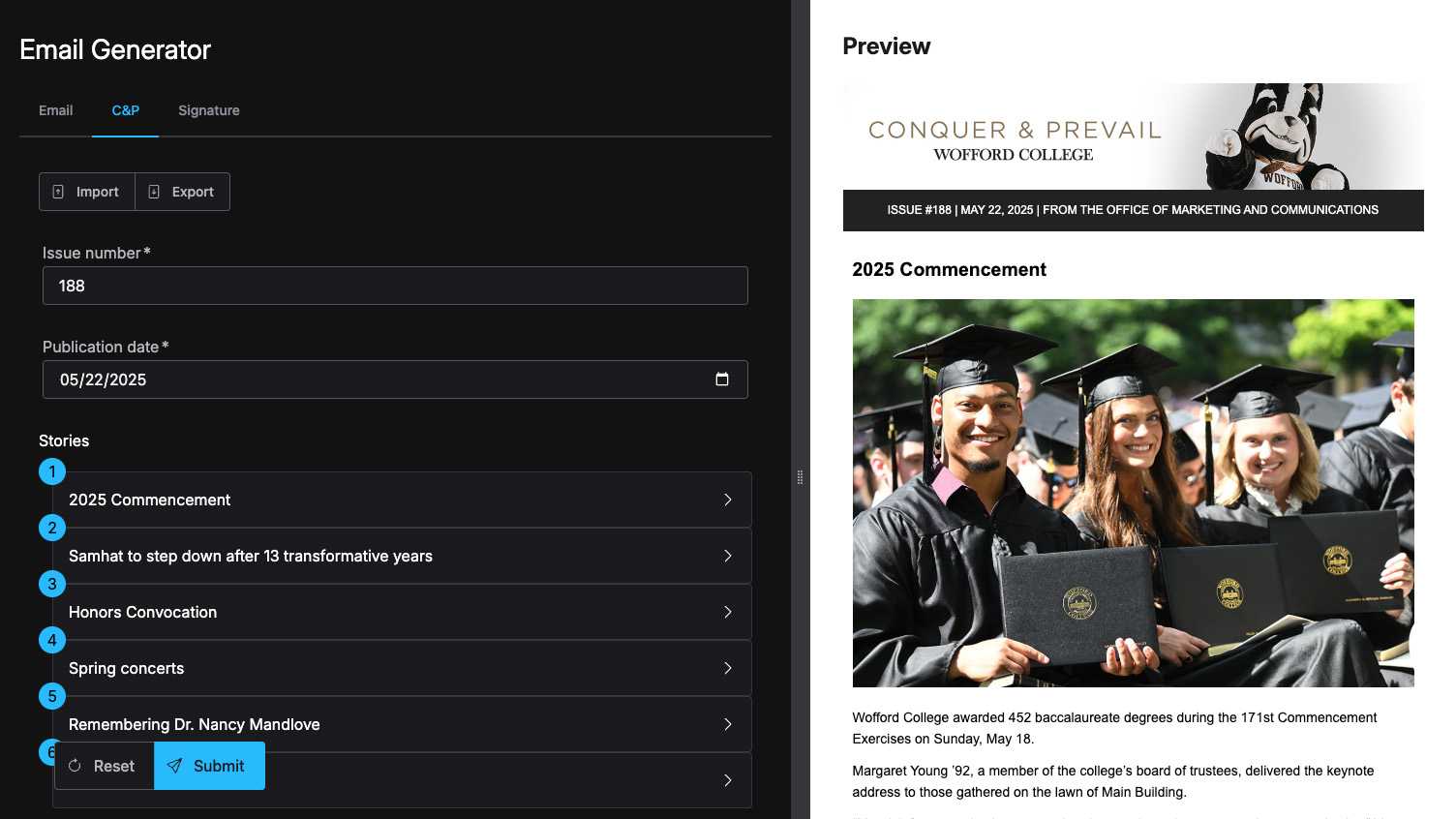
Task: Open the calendar date picker icon
Action: tap(721, 379)
